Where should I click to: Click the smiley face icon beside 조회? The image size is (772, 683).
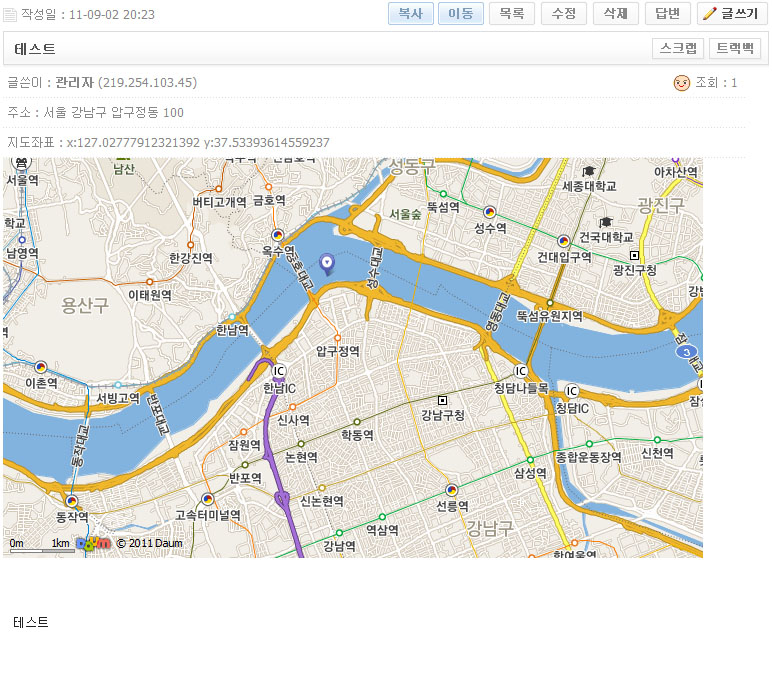click(x=682, y=83)
